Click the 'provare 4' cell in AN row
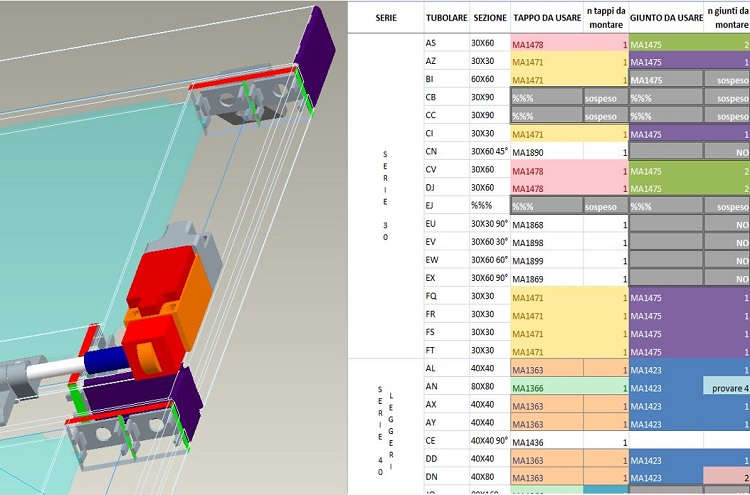The width and height of the screenshot is (750, 495). 727,386
